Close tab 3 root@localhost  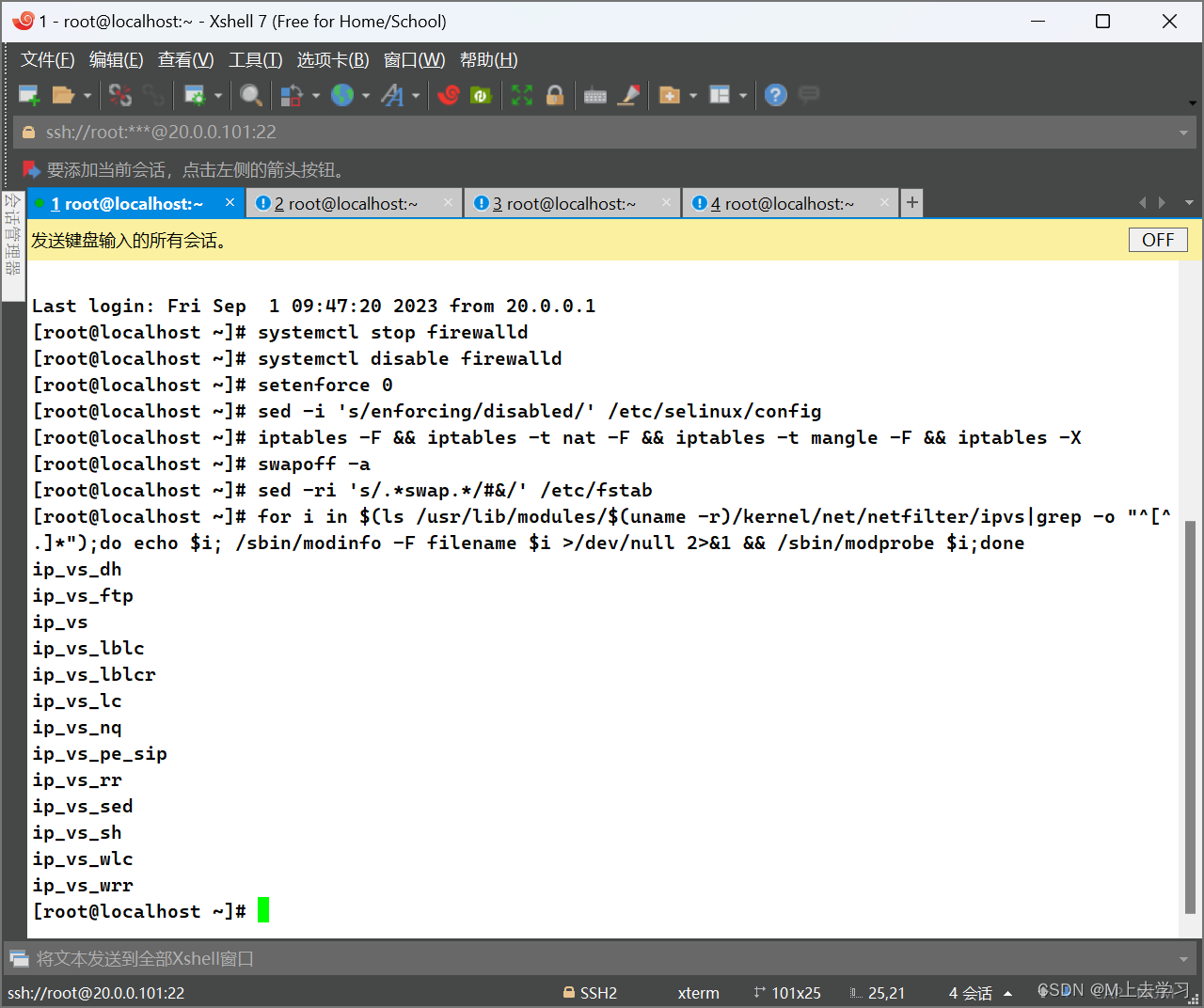666,202
